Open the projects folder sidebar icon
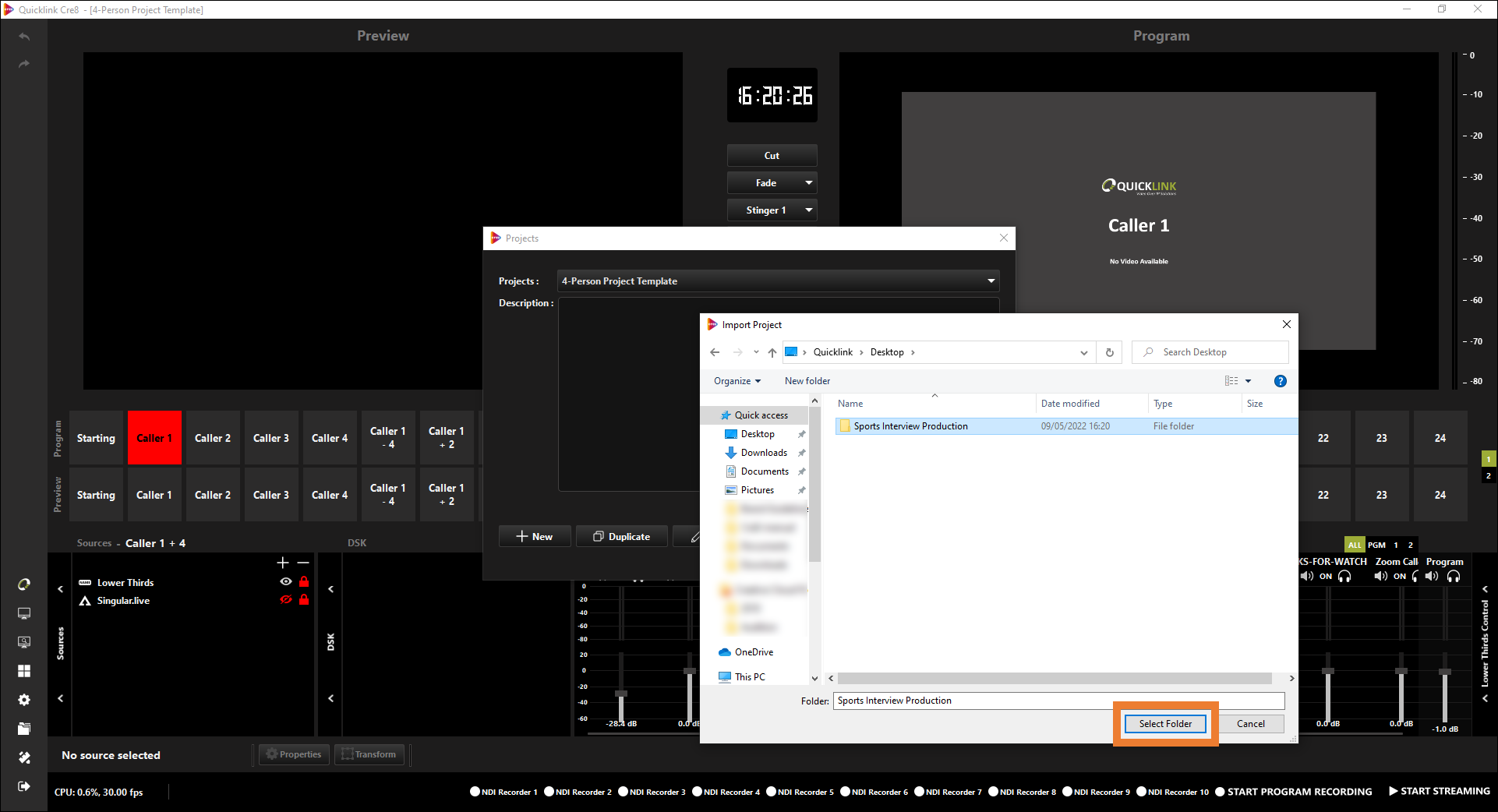 point(24,729)
